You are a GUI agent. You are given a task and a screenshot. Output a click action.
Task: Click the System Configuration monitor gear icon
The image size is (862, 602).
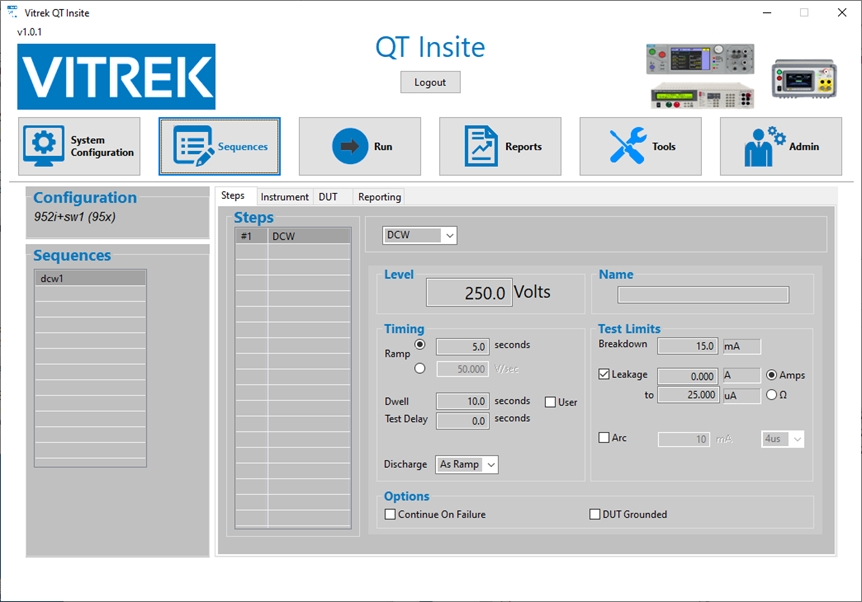(44, 147)
